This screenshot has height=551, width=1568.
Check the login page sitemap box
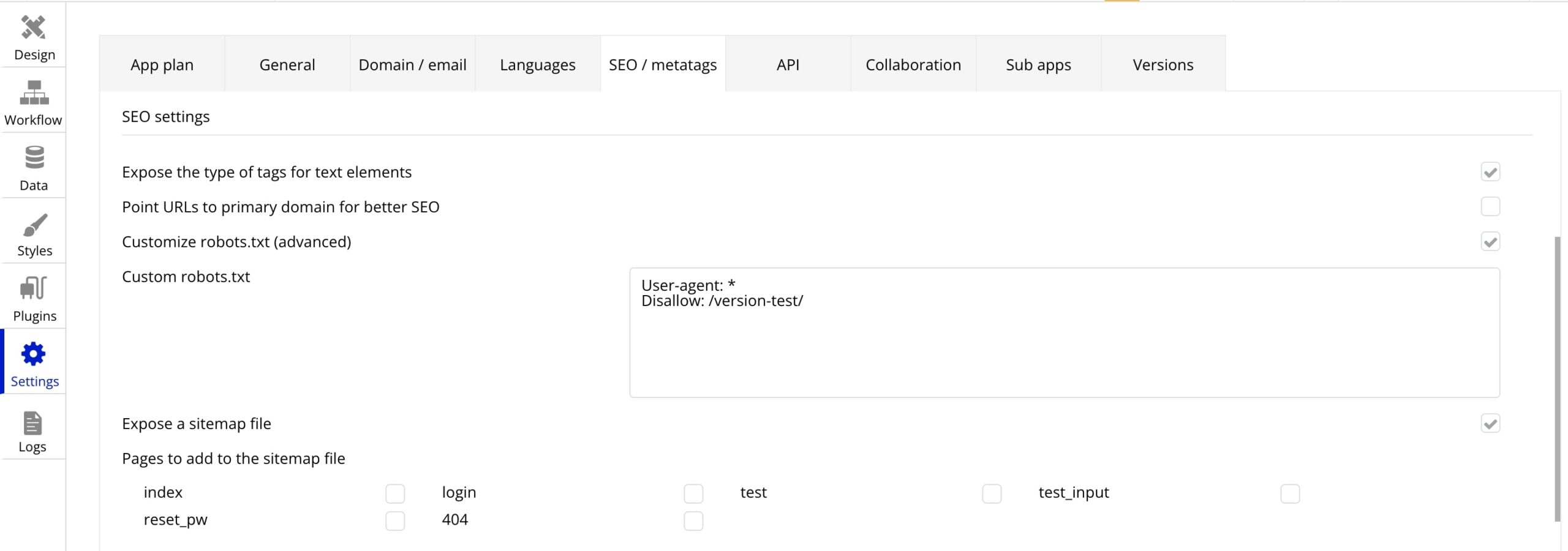[x=693, y=493]
